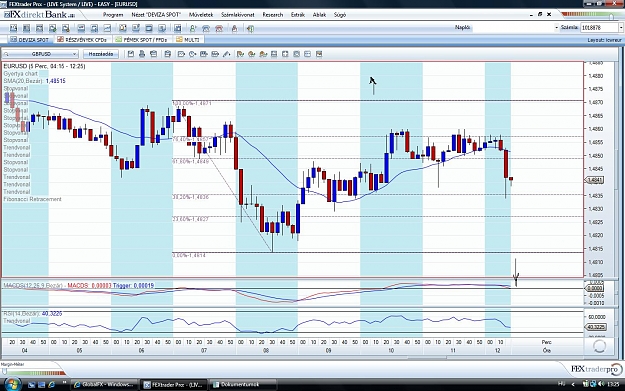Image resolution: width=625 pixels, height=391 pixels.
Task: Open Dokumentumok taskbar item
Action: [x=243, y=385]
